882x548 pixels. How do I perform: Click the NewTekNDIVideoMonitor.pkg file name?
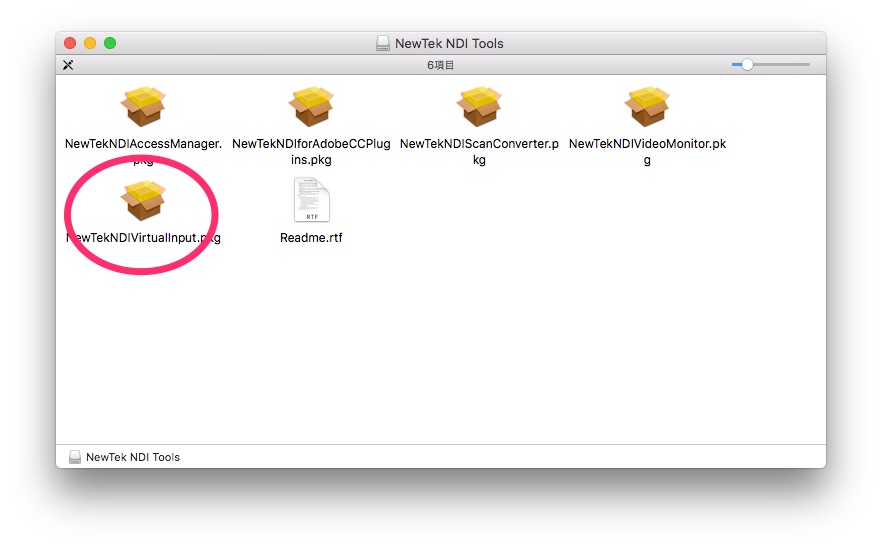647,151
